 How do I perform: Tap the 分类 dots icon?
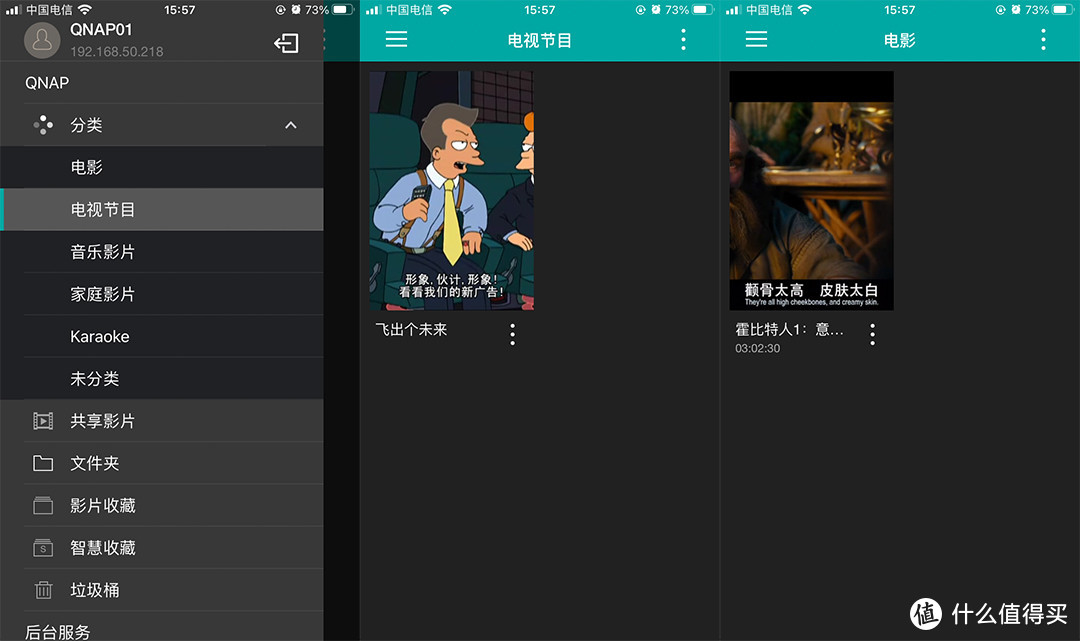[x=43, y=125]
